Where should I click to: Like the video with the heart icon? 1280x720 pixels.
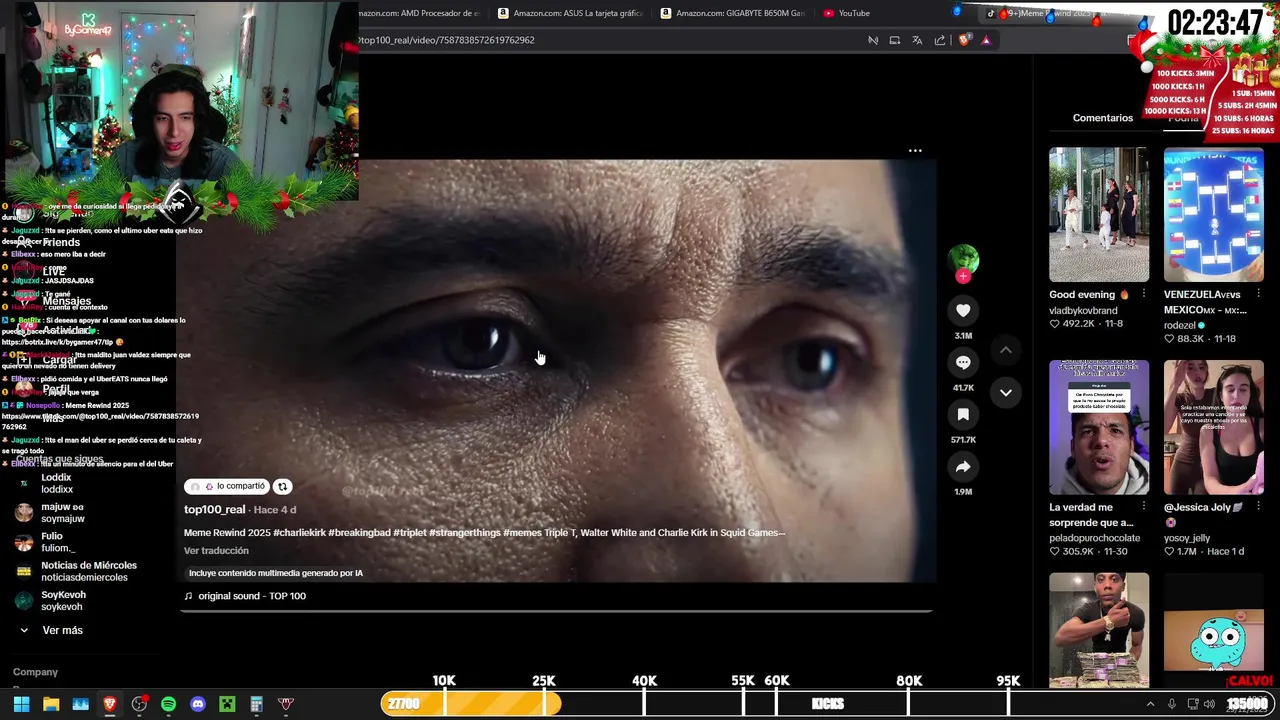963,311
